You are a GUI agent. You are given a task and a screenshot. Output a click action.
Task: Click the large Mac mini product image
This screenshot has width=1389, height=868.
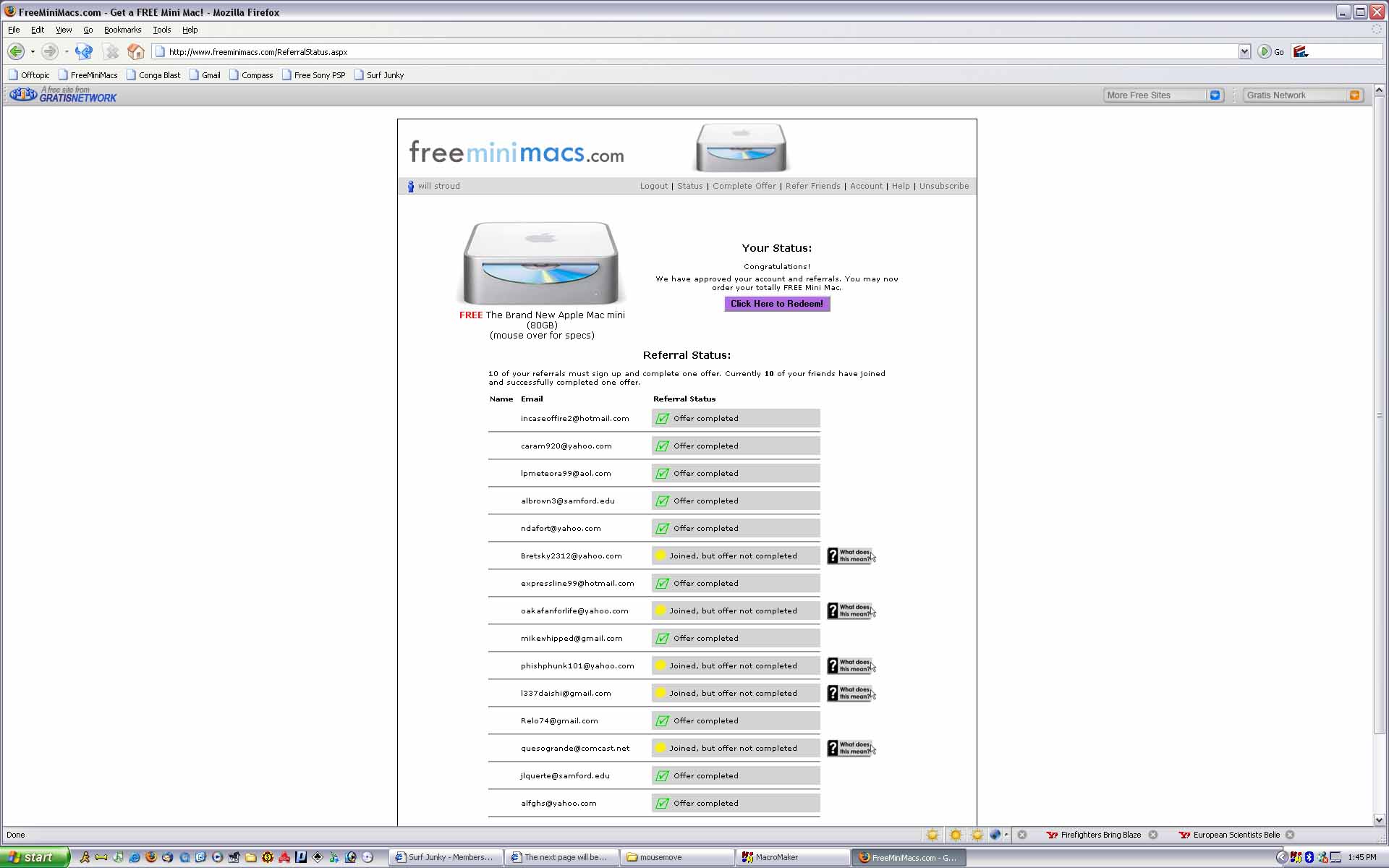point(541,263)
